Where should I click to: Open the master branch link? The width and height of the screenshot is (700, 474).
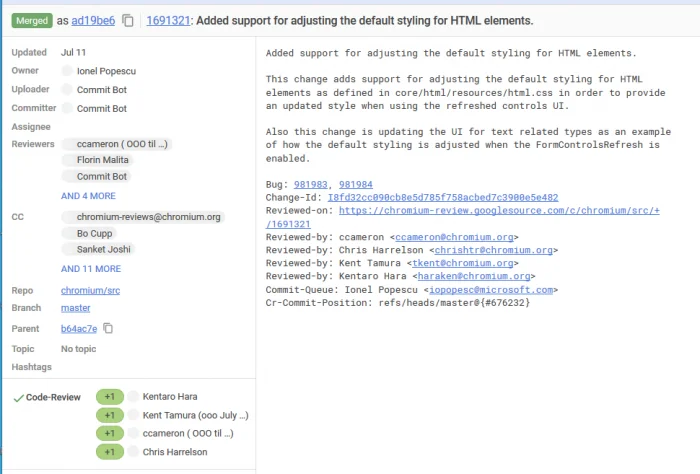point(75,308)
